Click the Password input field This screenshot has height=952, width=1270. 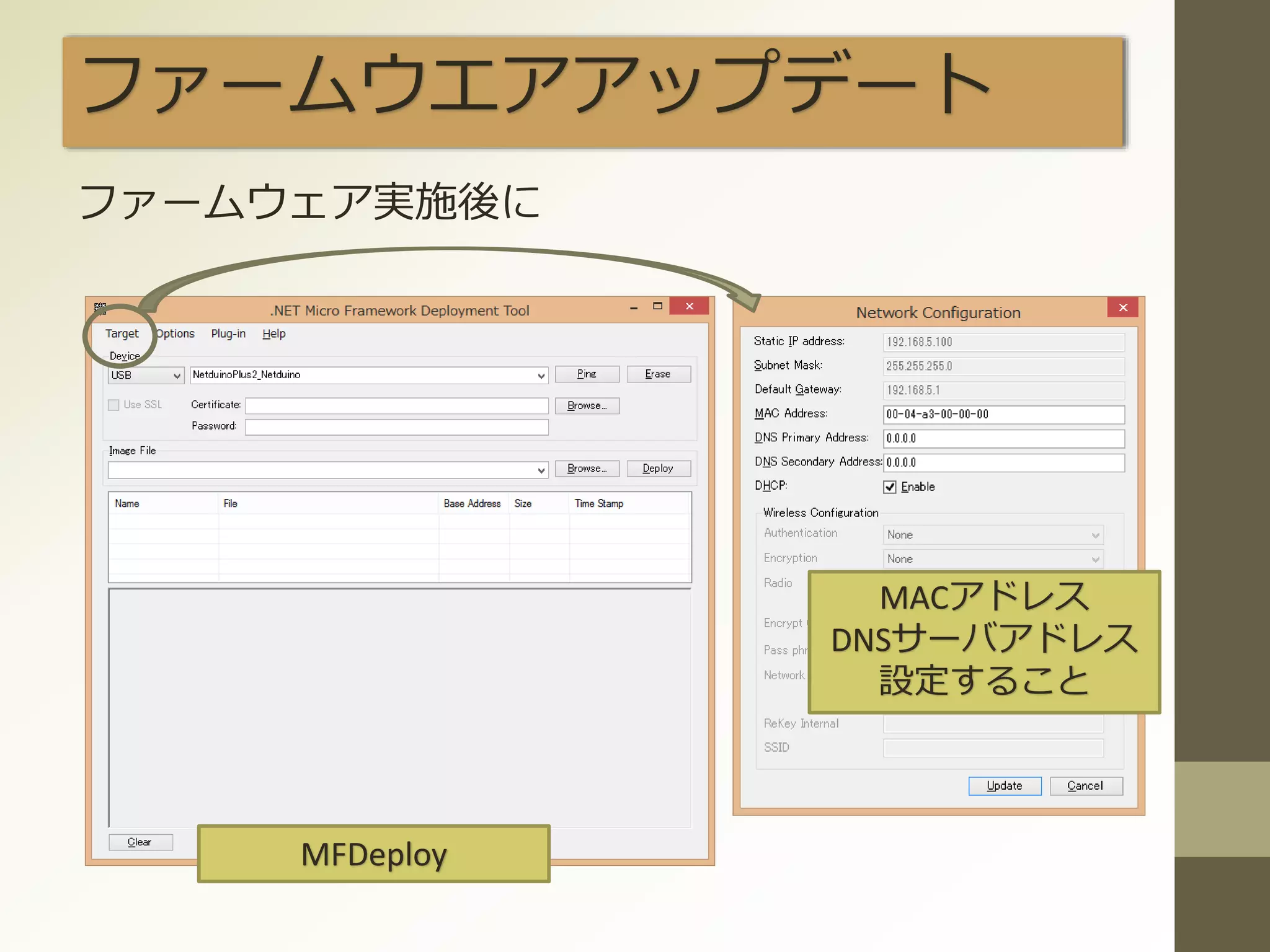[x=396, y=427]
